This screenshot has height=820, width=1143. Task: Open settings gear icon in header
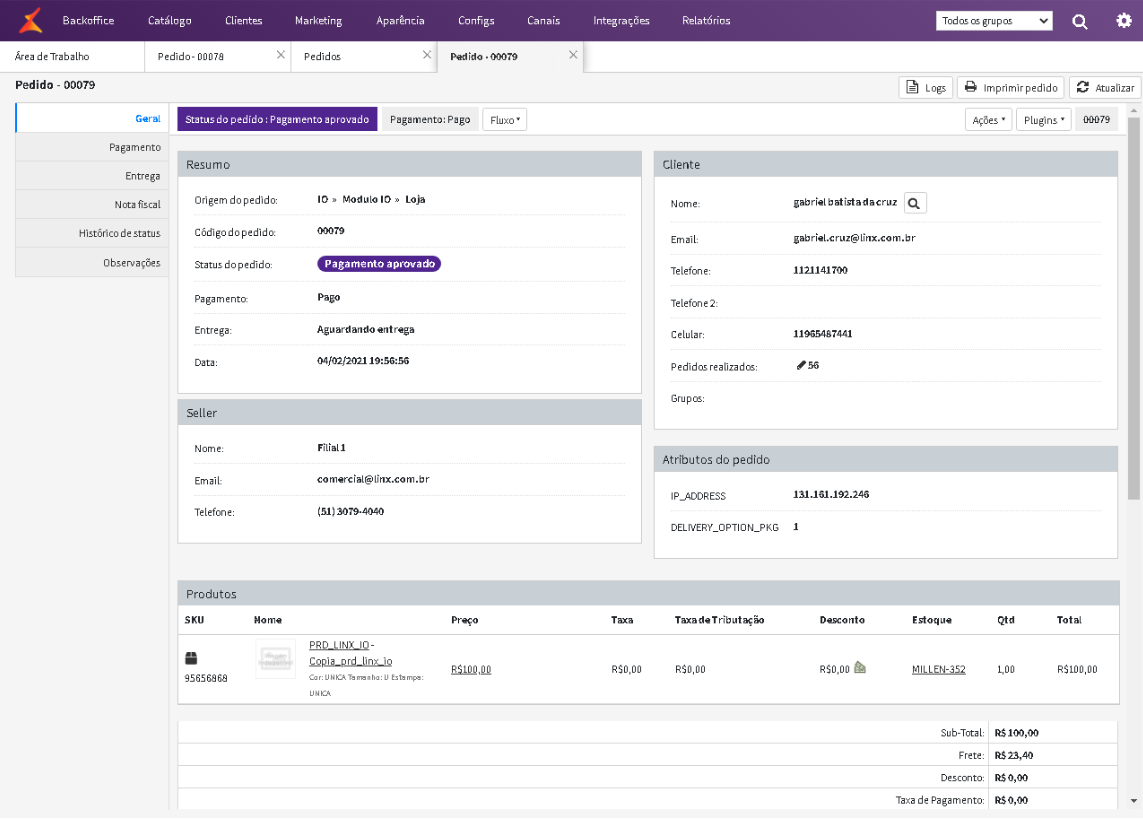coord(1123,21)
